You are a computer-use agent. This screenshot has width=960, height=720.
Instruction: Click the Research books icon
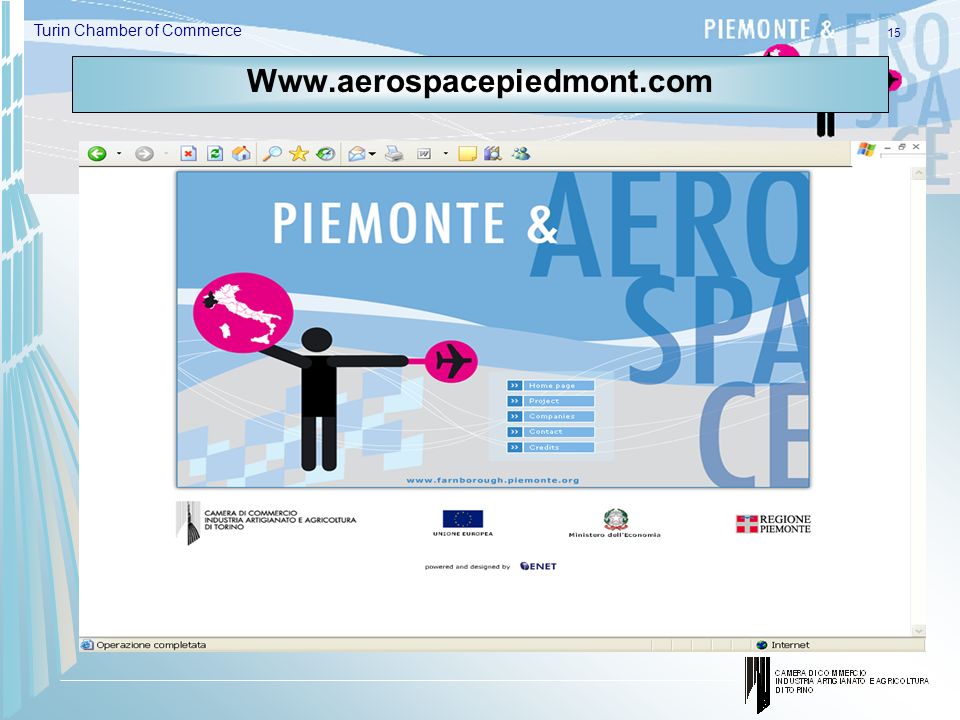click(493, 153)
